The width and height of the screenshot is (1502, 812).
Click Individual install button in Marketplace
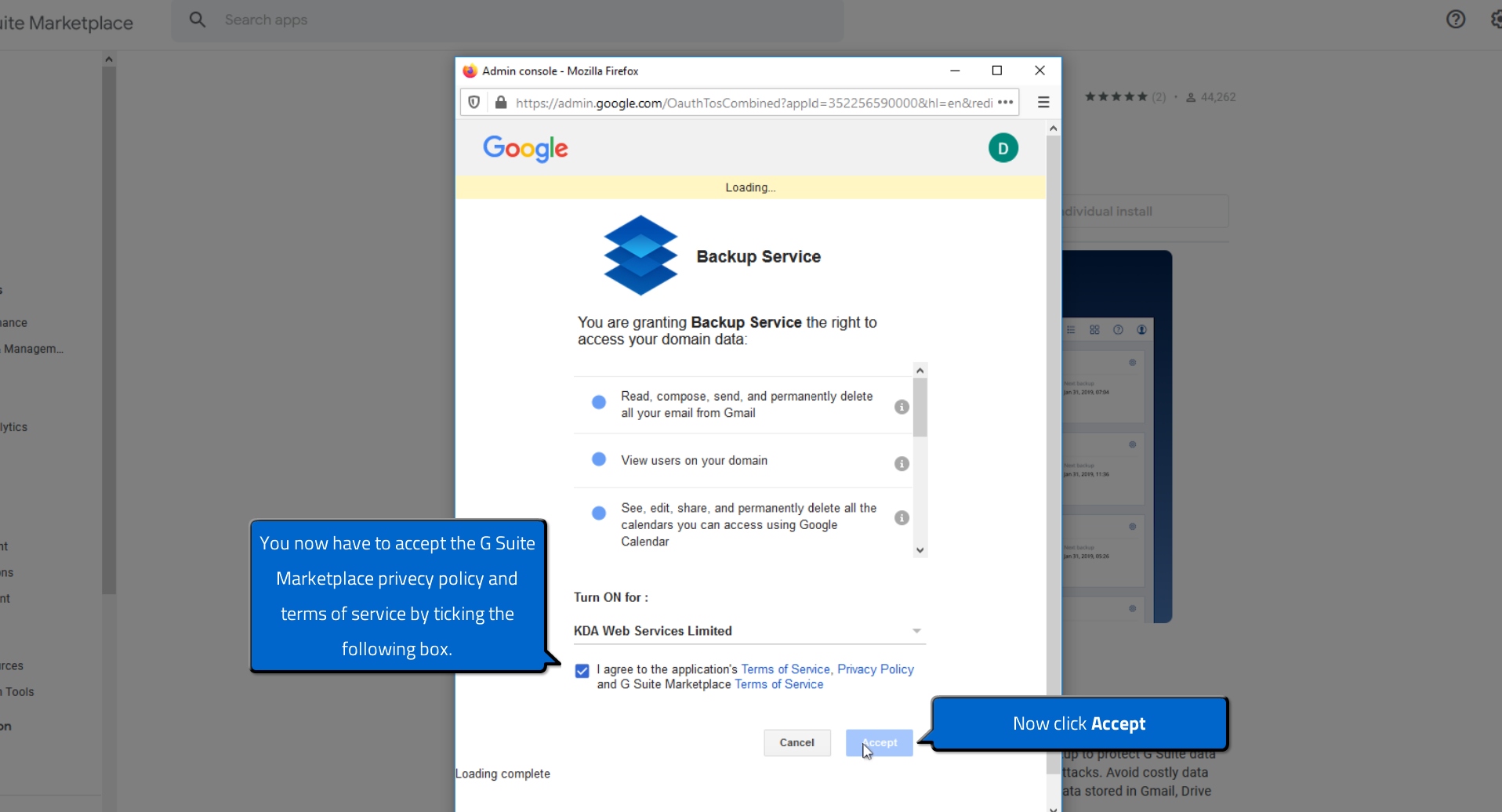click(x=1145, y=212)
